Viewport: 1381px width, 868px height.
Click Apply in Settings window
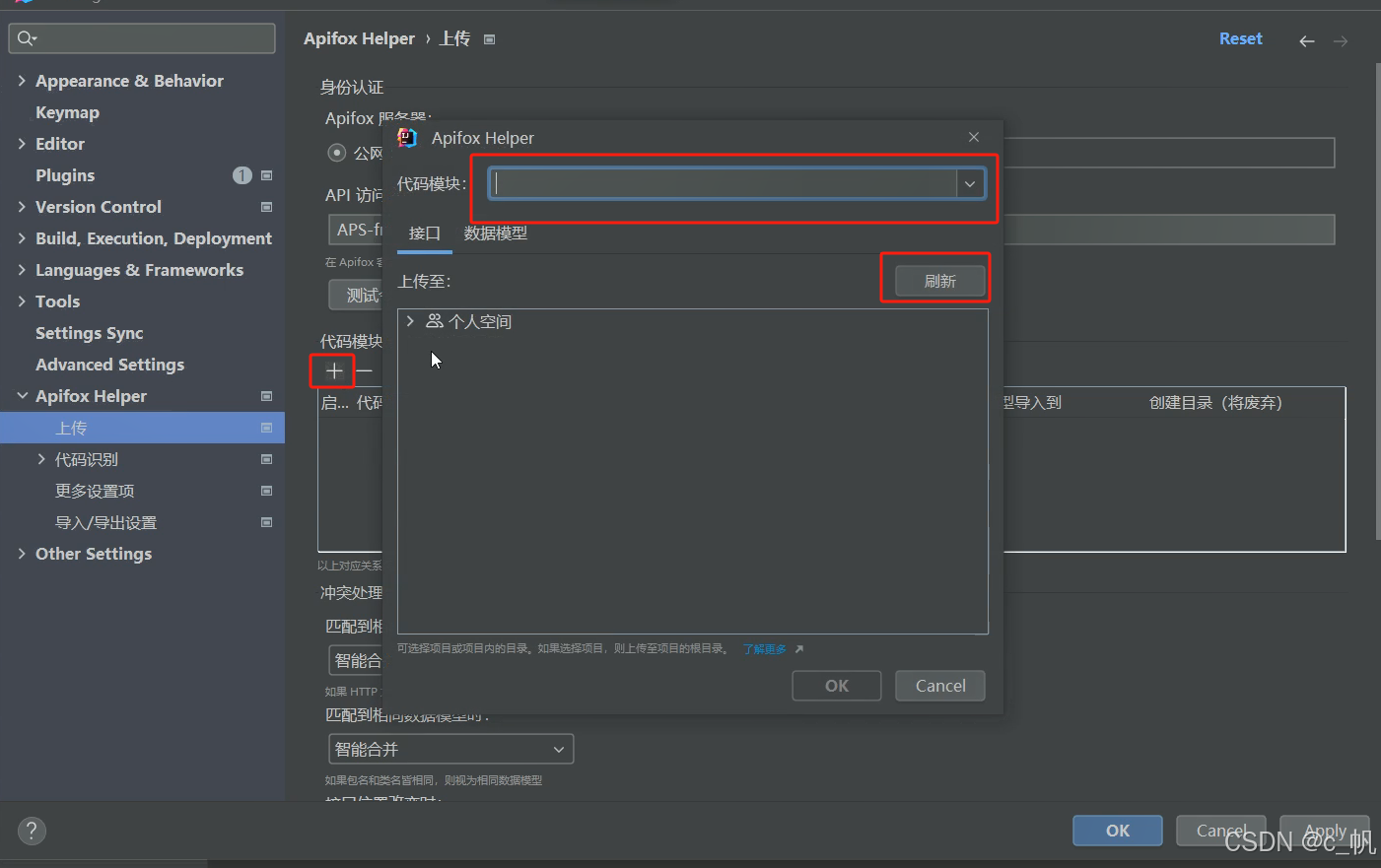[x=1325, y=831]
